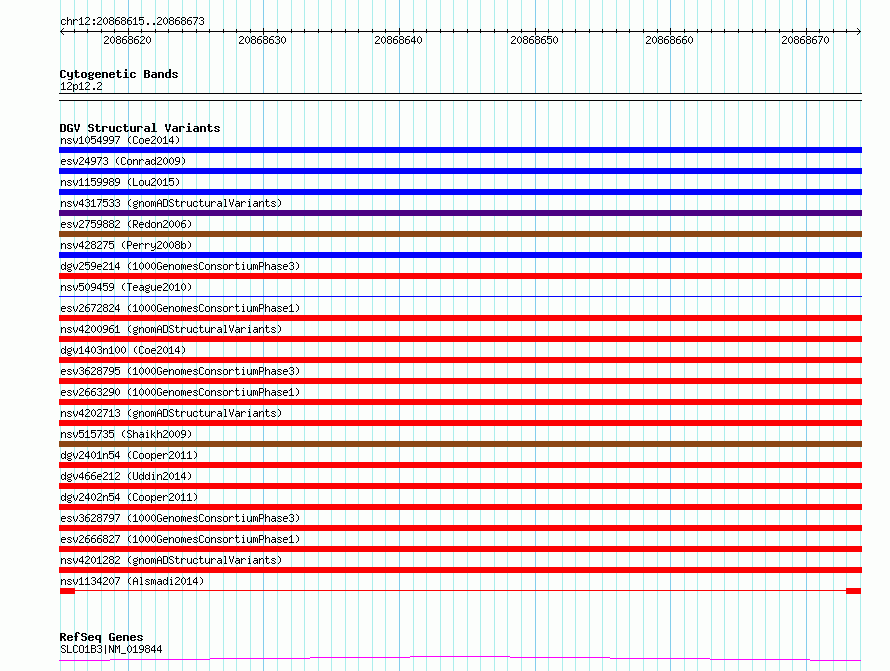Open dgv259e214 1000GenomesConsortiumPhase3 label

180,266
